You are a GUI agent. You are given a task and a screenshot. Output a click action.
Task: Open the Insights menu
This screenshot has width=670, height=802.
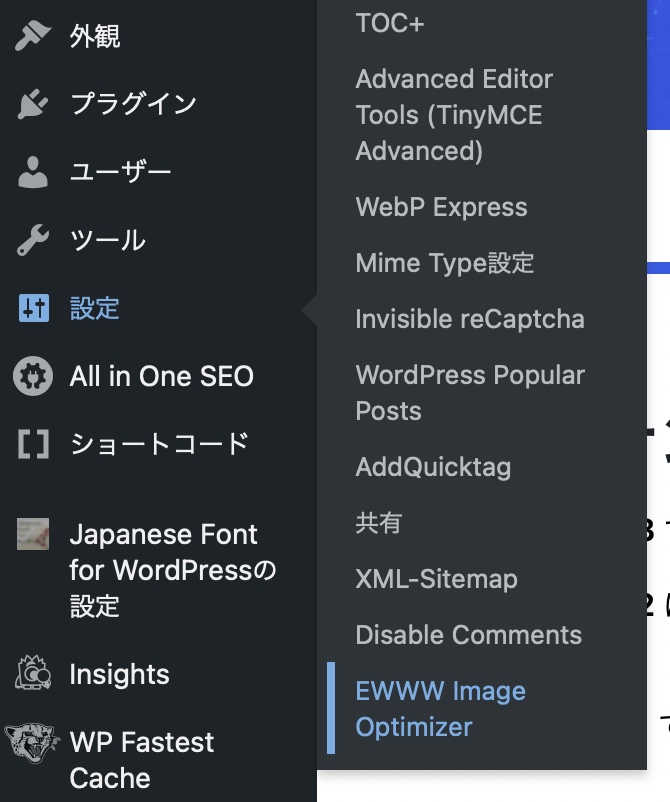(x=119, y=674)
